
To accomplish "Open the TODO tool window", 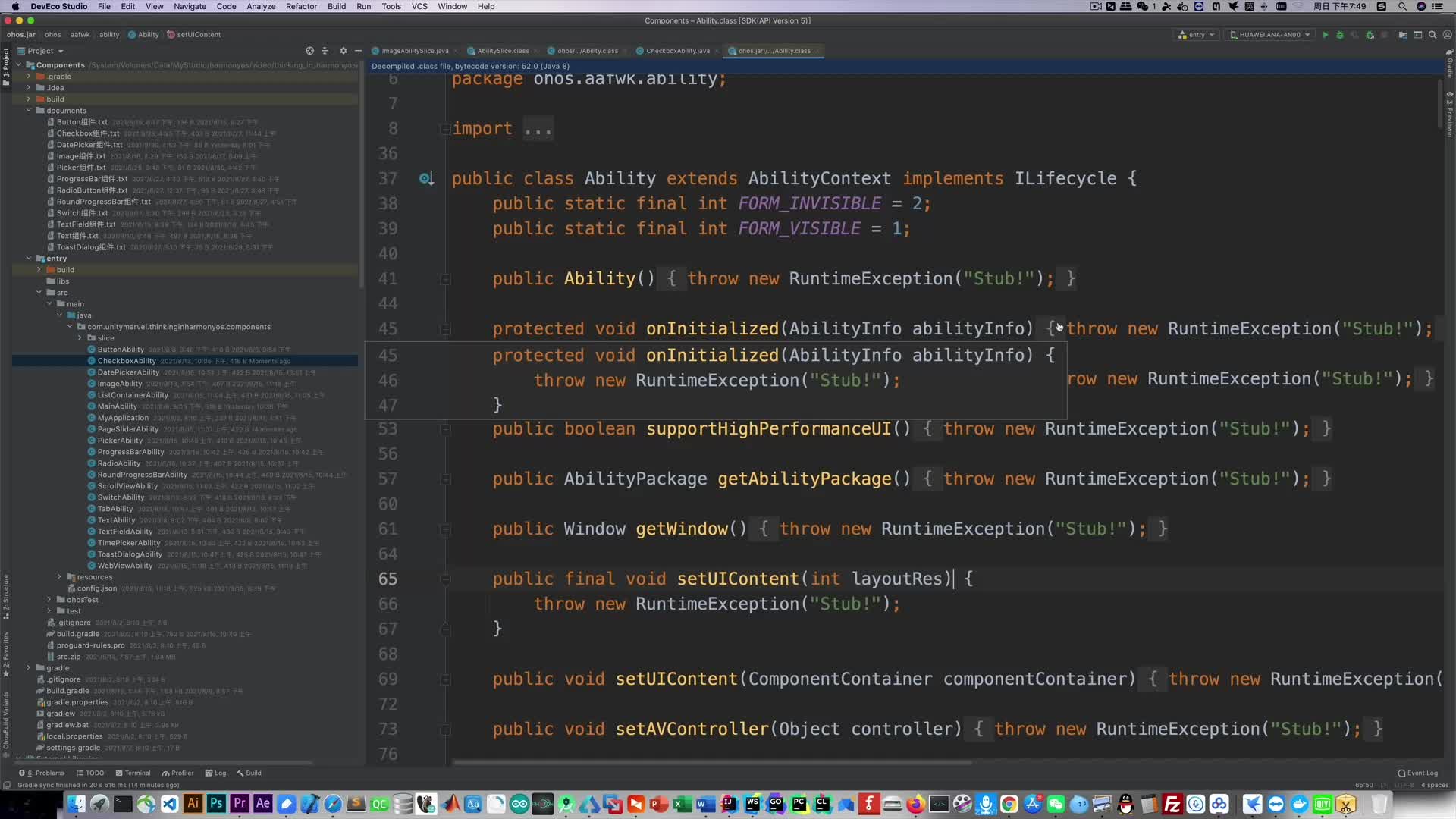I will click(x=90, y=773).
